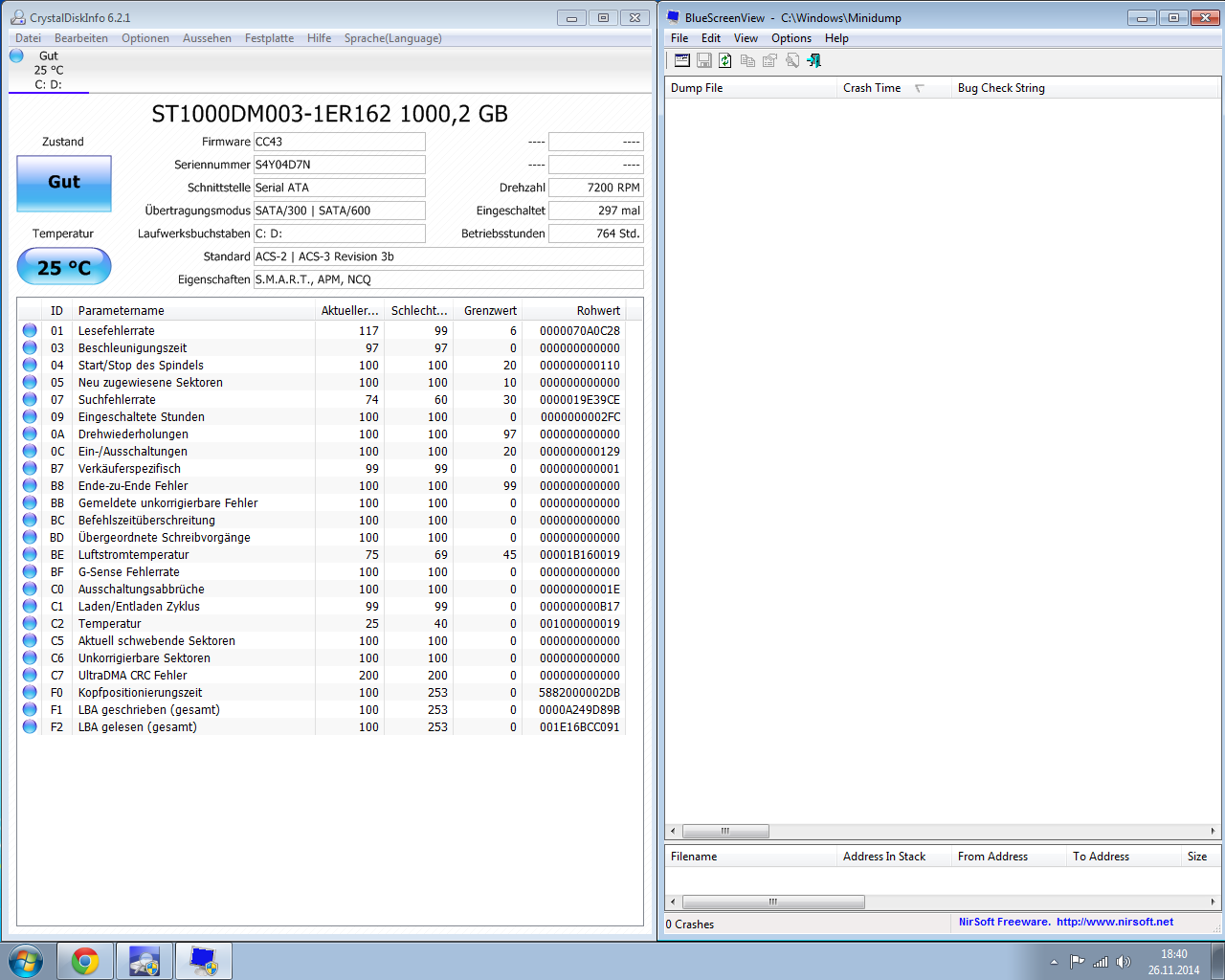
Task: Click the network signal tray icon
Action: click(1101, 962)
